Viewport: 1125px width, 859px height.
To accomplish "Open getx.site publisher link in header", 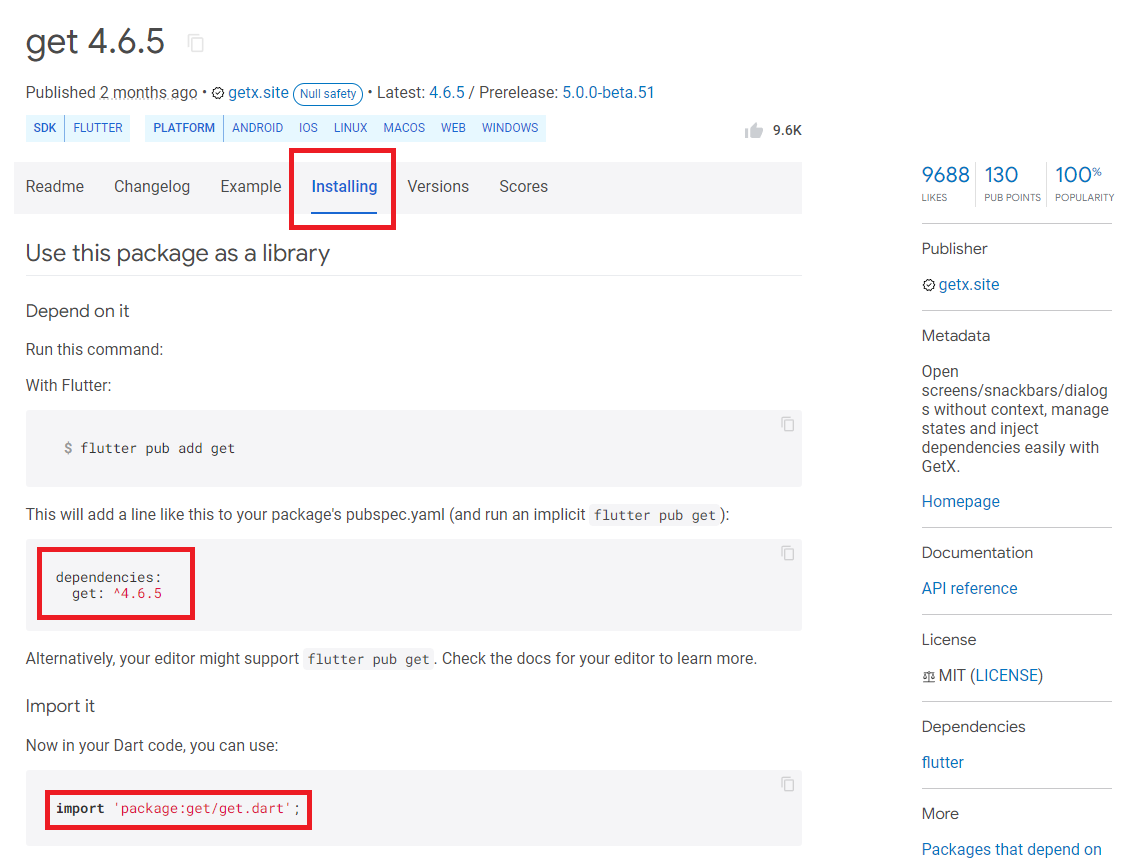I will (x=258, y=93).
